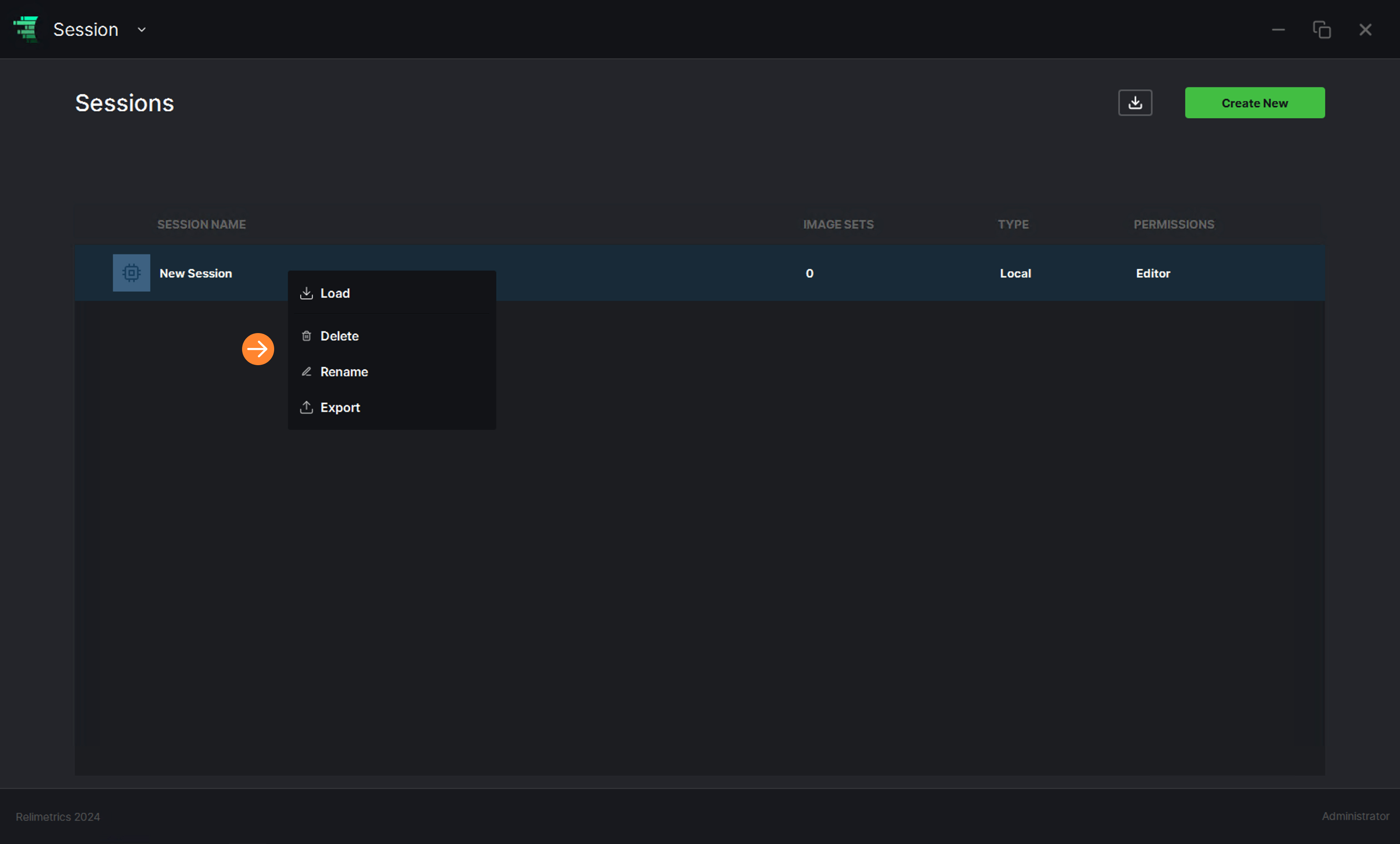Click the Relimetrics logo icon
The height and width of the screenshot is (844, 1400).
[26, 29]
